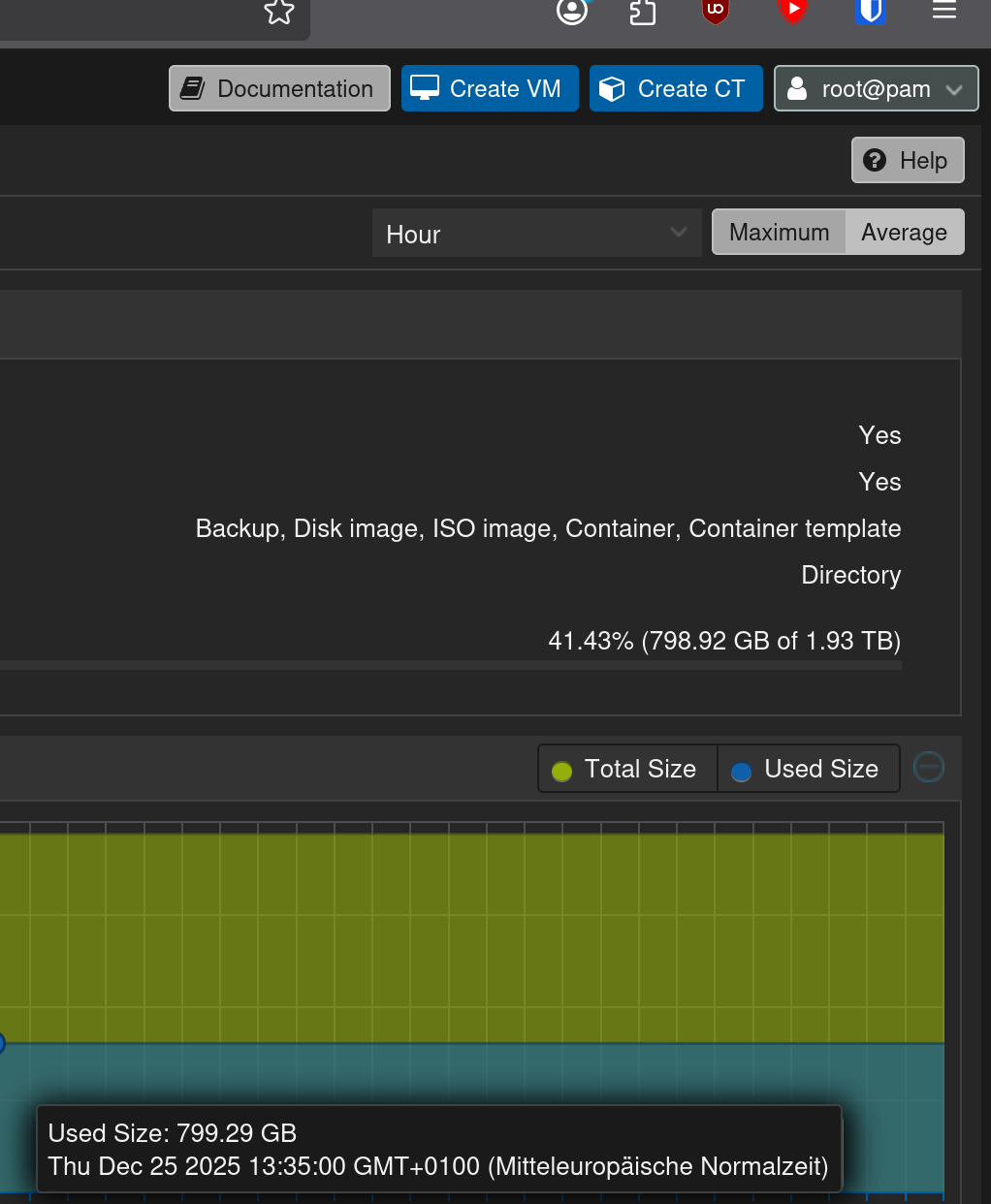Click the Create CT button
Screen dimensions: 991x1204
tap(676, 89)
